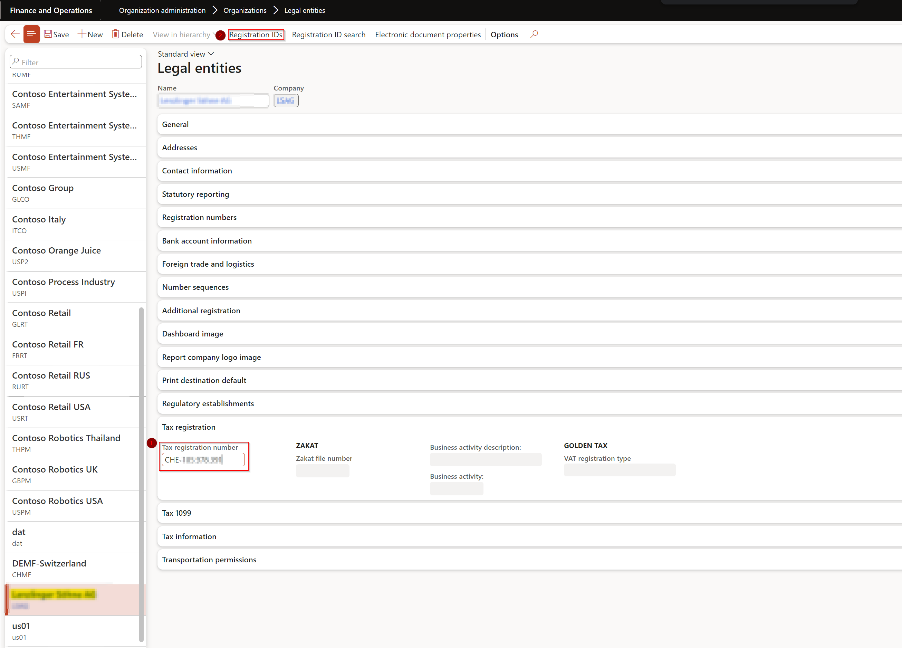Click the list pane vertical scrollbar
The image size is (902, 648).
[142, 474]
